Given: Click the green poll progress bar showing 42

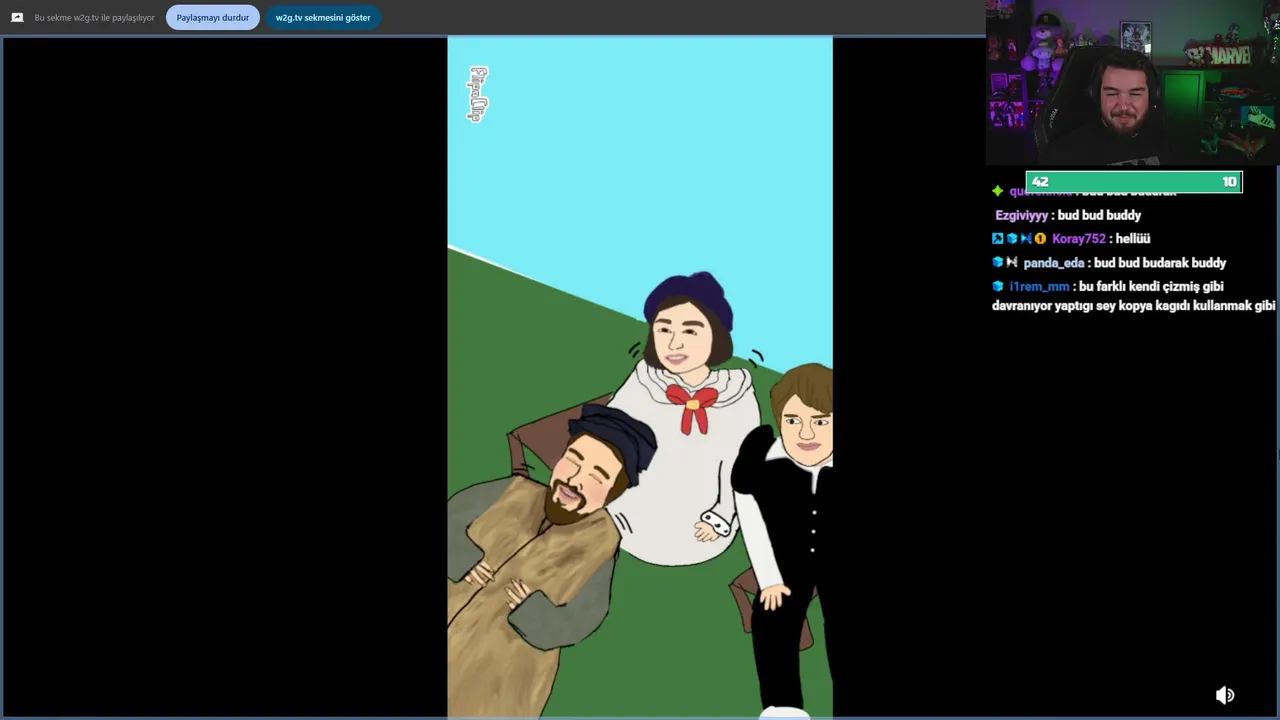Looking at the screenshot, I should pyautogui.click(x=1134, y=182).
